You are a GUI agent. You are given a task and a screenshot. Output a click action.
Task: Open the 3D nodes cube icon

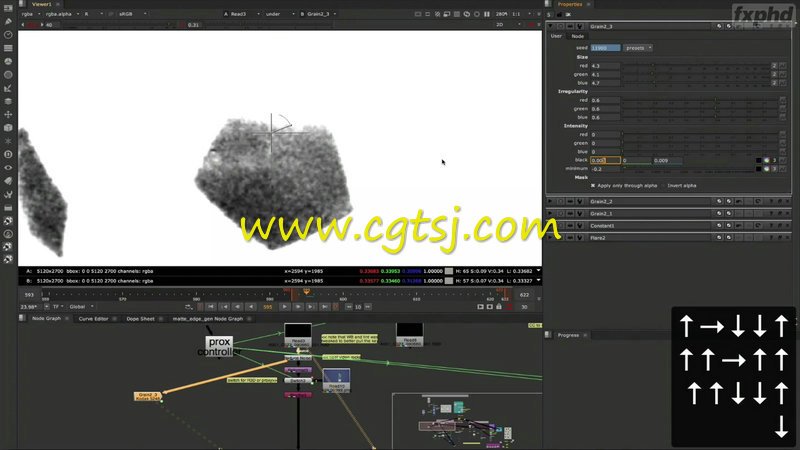point(8,128)
